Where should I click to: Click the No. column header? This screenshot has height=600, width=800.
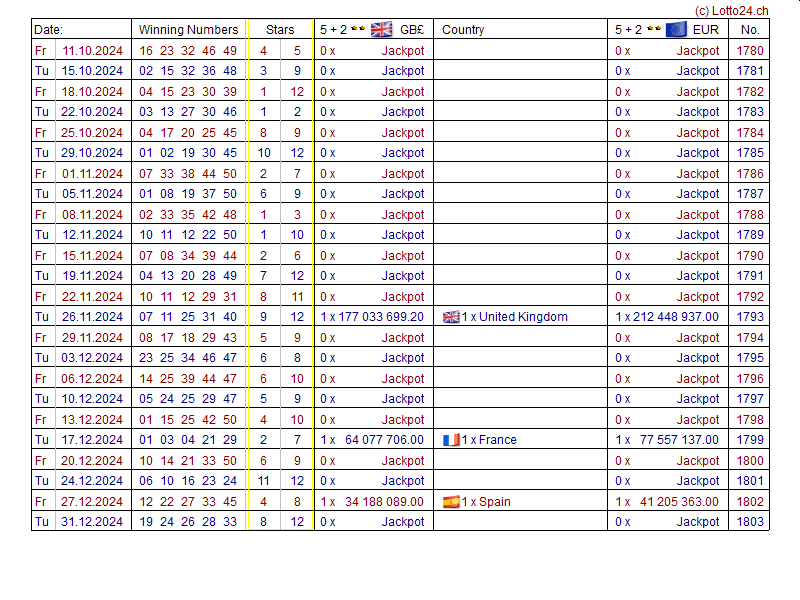pos(750,30)
